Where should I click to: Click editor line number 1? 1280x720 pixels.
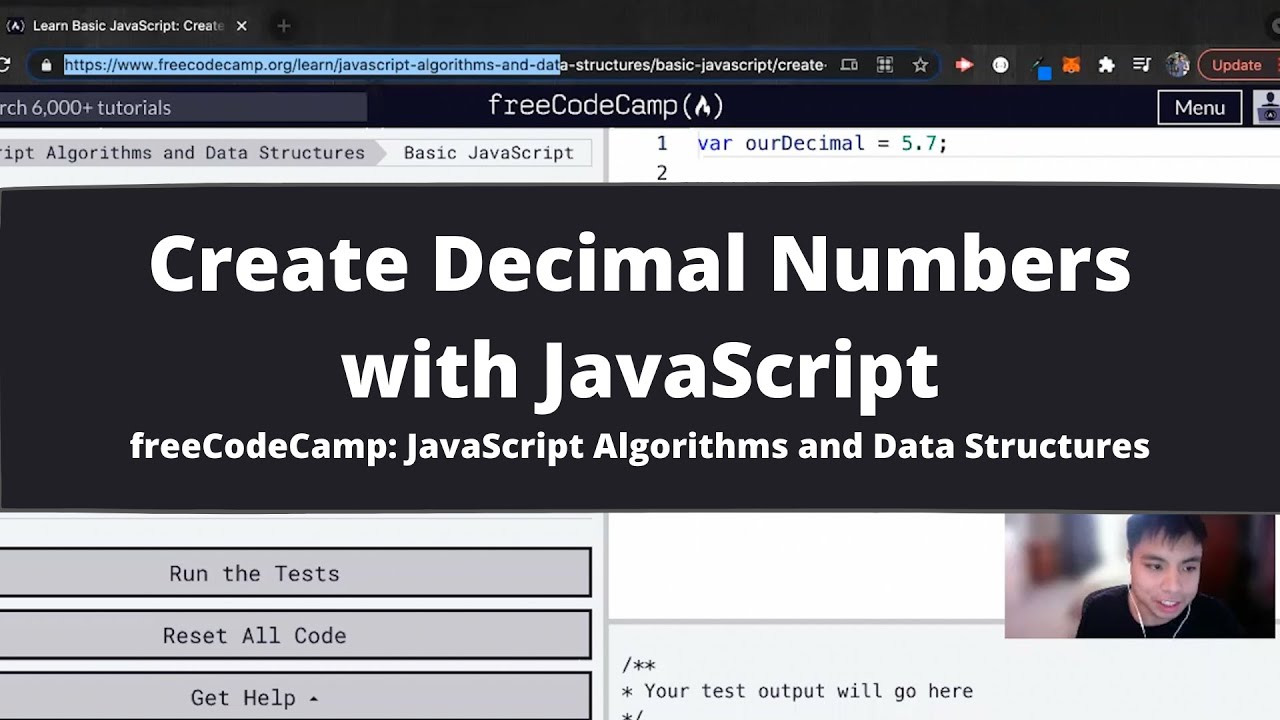tap(661, 143)
